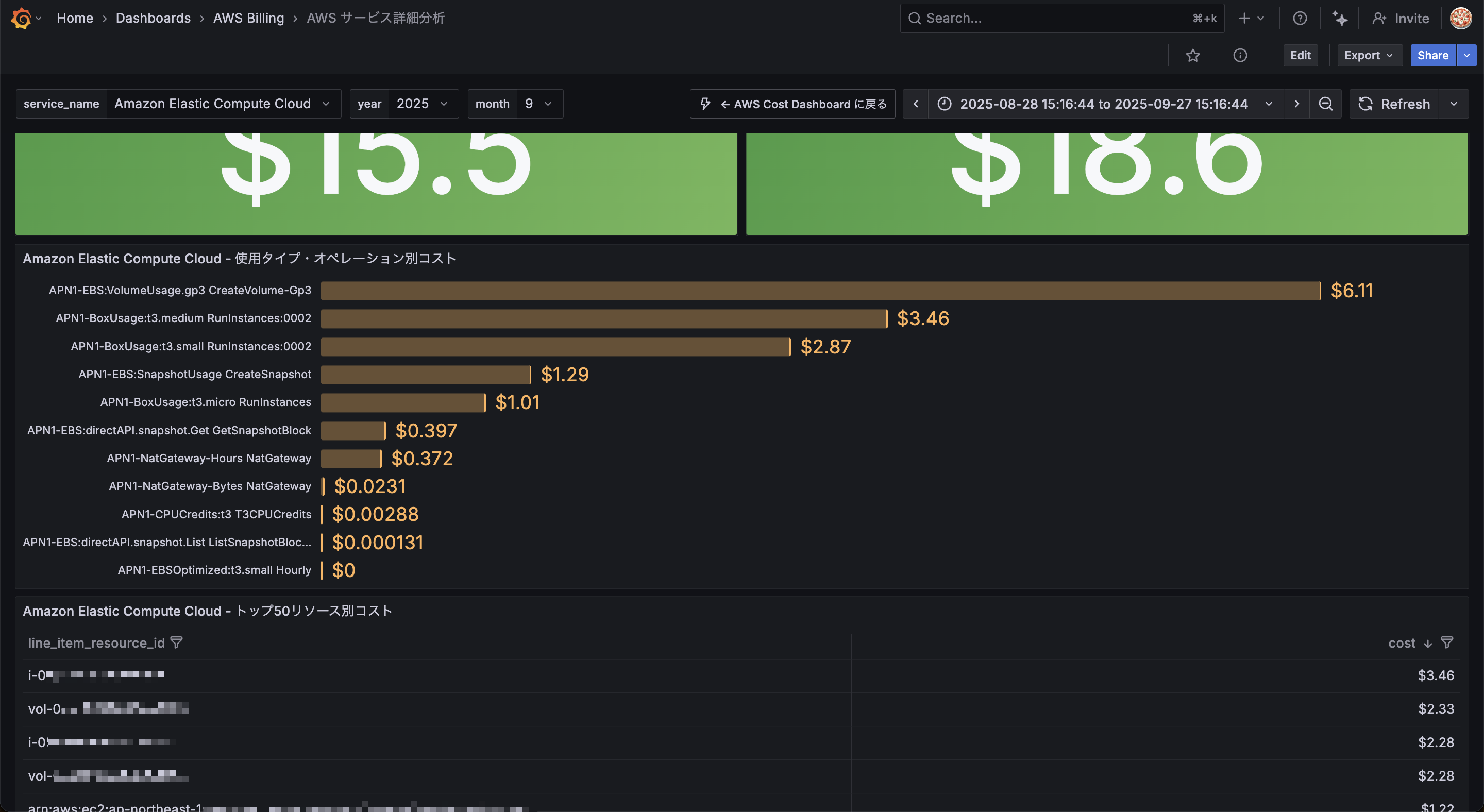Navigate to AWS Billing breadcrumb
This screenshot has width=1484, height=812.
coord(248,19)
